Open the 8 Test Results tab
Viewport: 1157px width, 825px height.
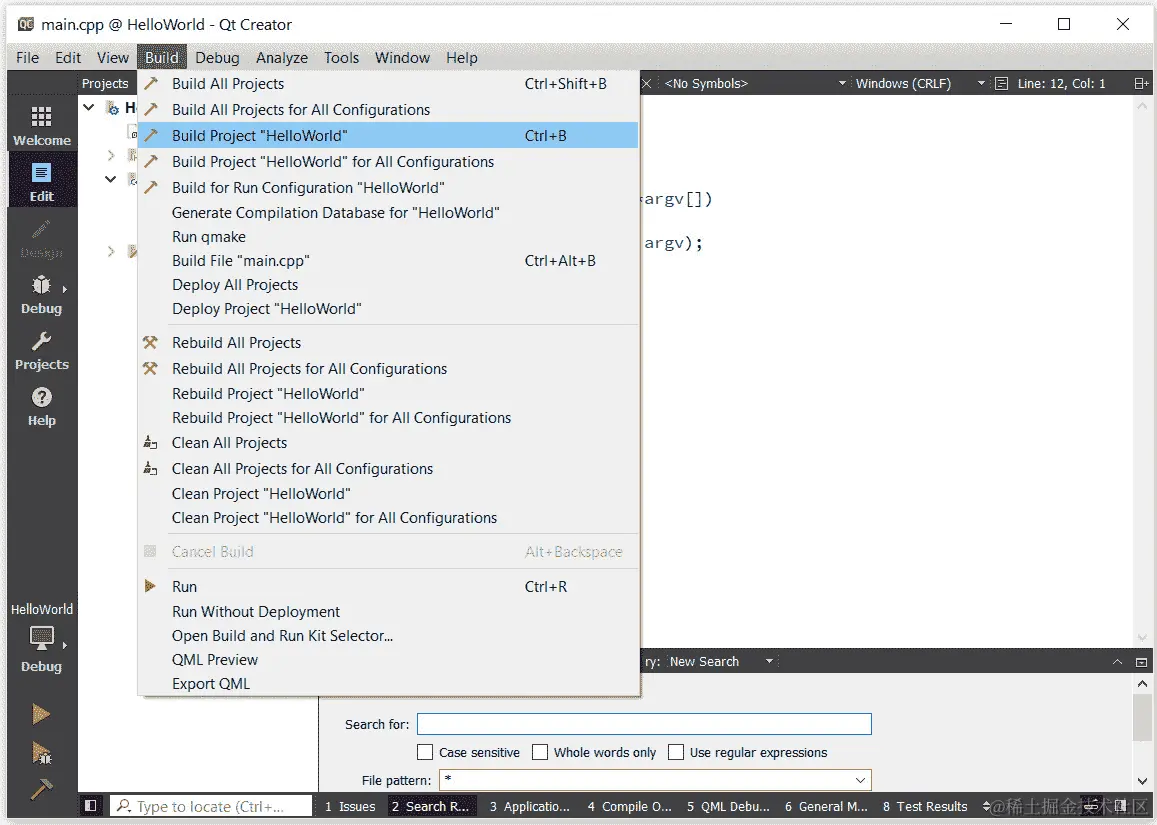click(x=925, y=807)
